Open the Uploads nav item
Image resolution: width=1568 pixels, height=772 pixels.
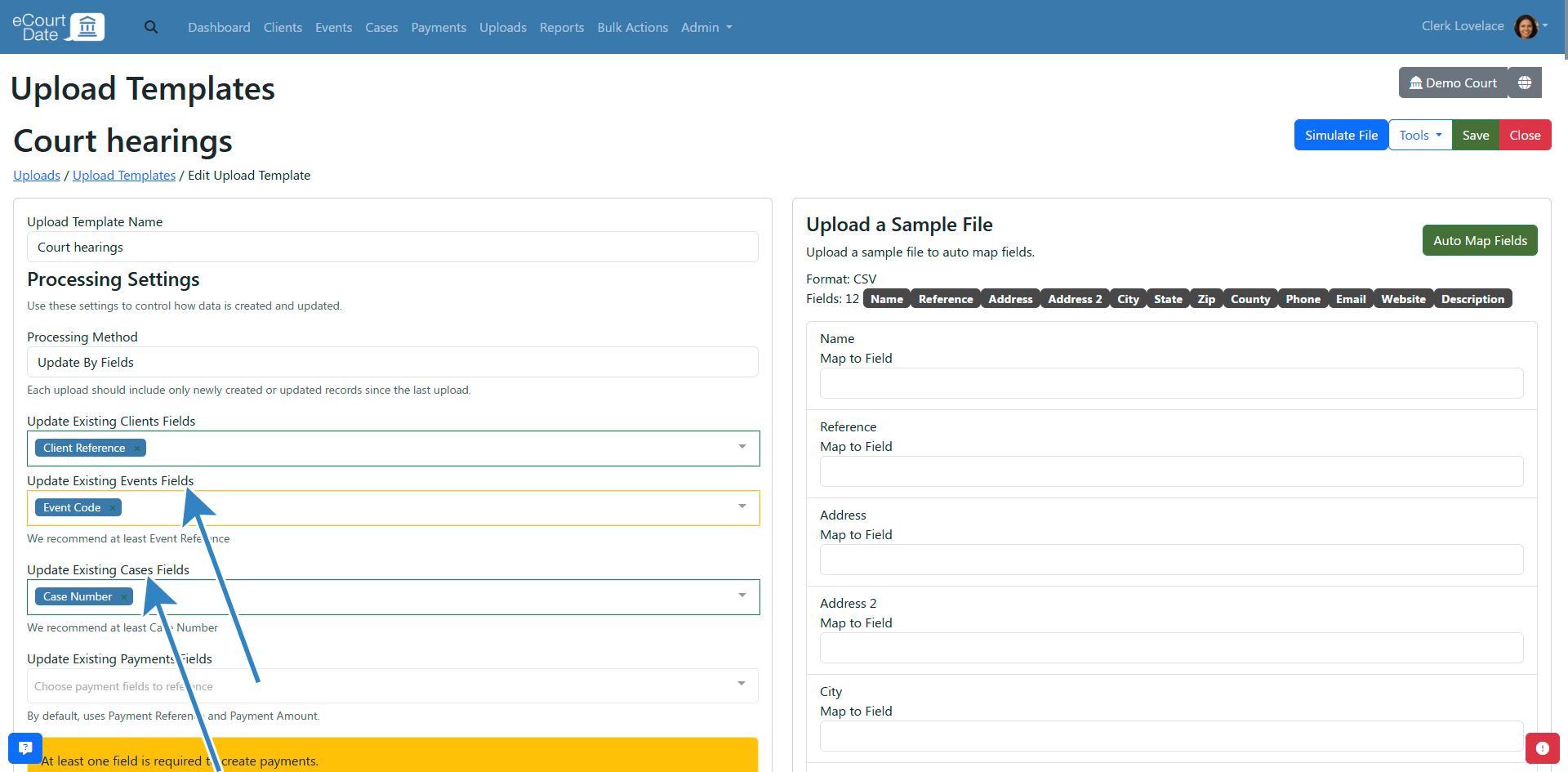[503, 27]
